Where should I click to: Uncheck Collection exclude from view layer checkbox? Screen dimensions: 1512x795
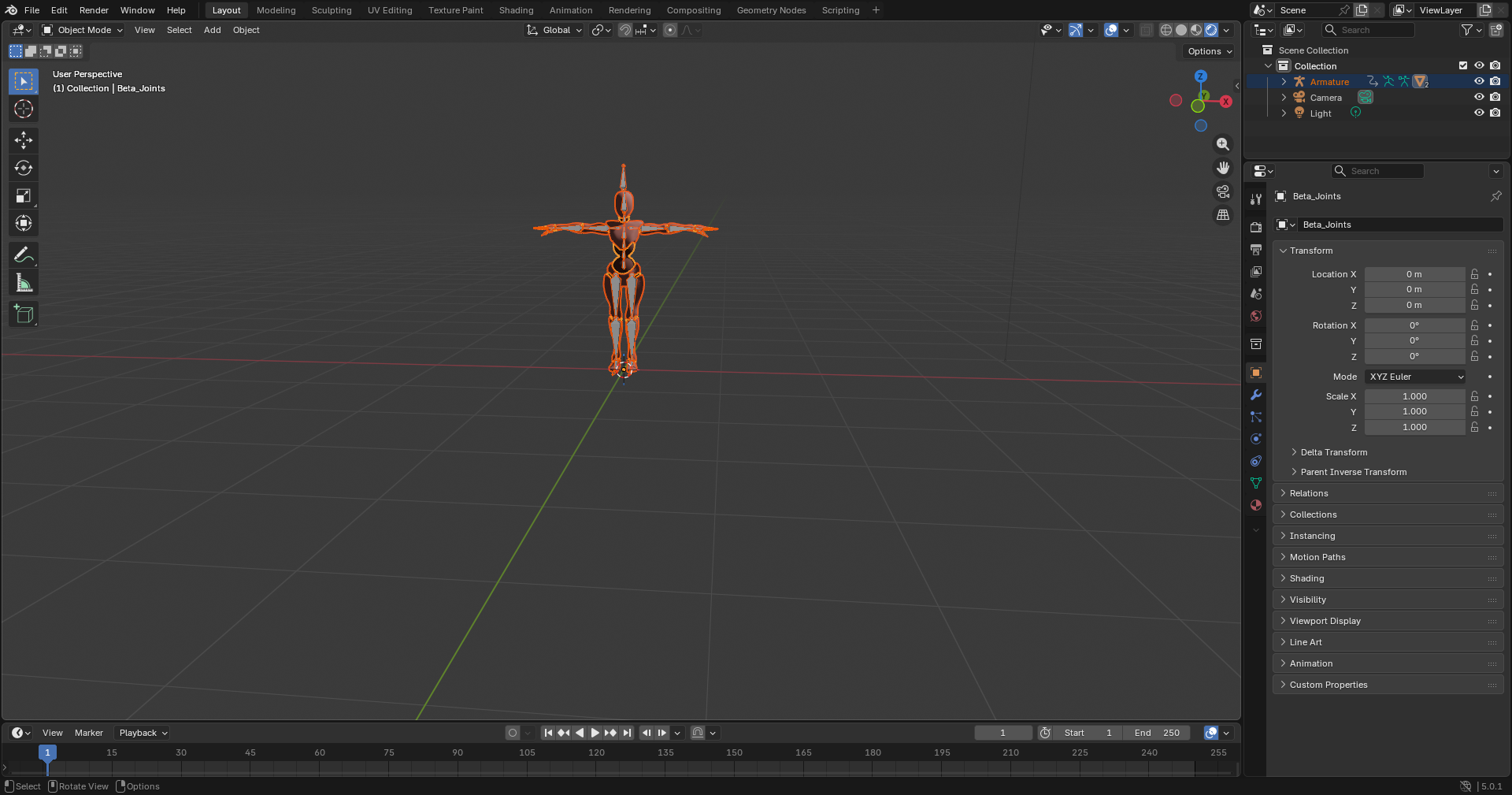[x=1463, y=65]
